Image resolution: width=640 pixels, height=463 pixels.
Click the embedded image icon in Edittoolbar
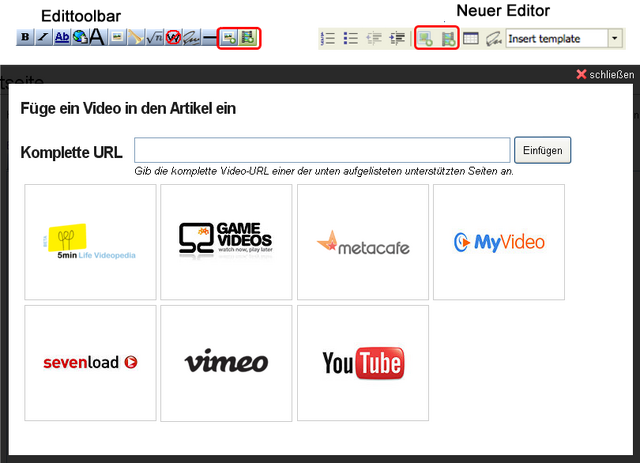tap(117, 37)
